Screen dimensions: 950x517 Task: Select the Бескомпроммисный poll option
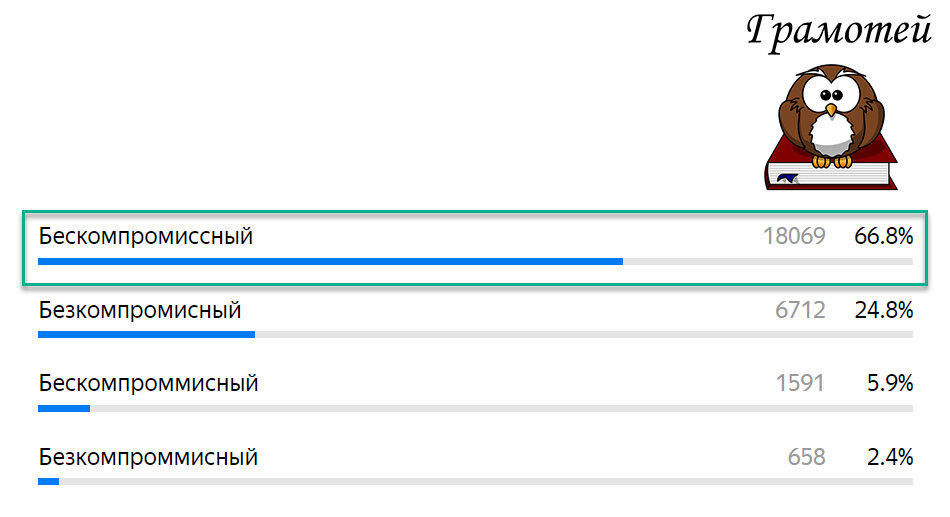[x=148, y=383]
